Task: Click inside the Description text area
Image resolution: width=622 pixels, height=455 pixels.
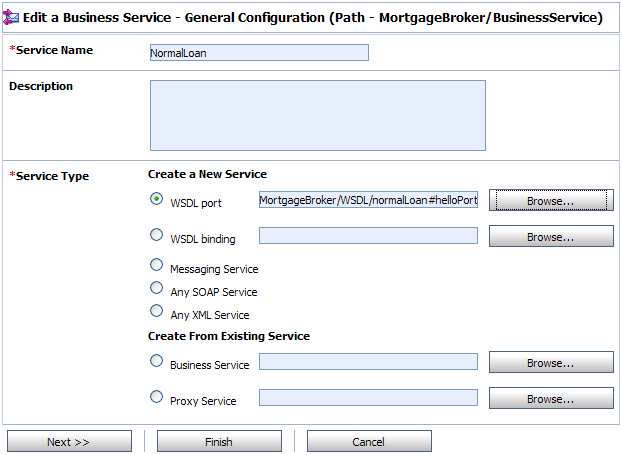Action: click(318, 115)
